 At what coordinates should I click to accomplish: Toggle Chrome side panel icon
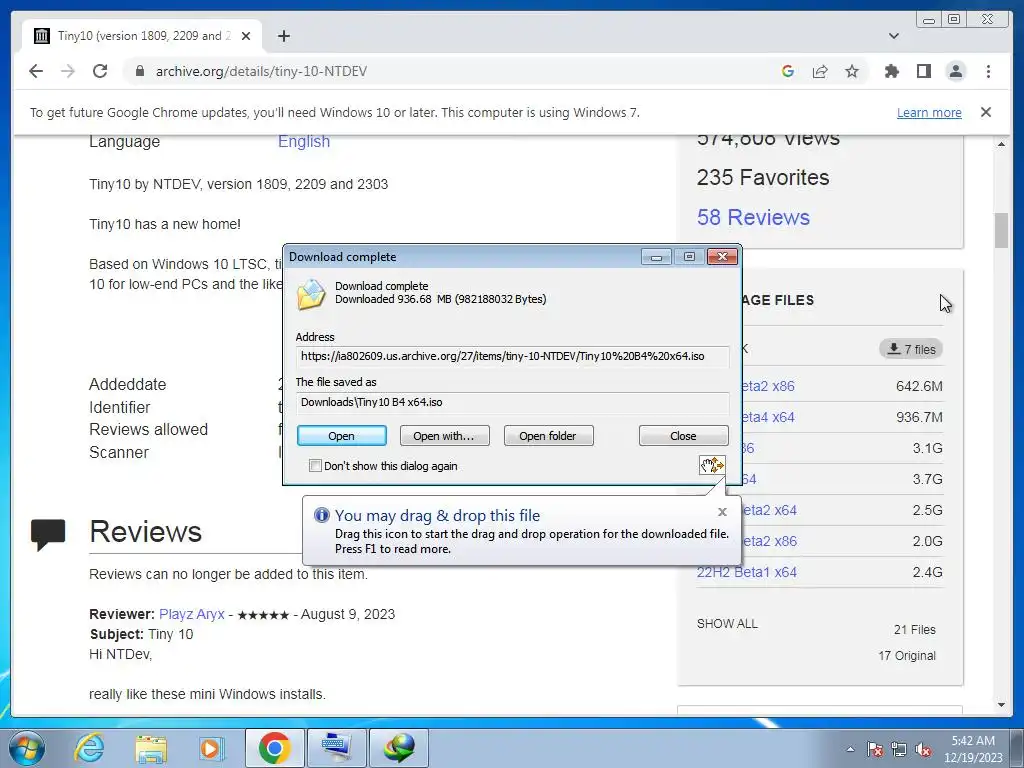pyautogui.click(x=923, y=71)
